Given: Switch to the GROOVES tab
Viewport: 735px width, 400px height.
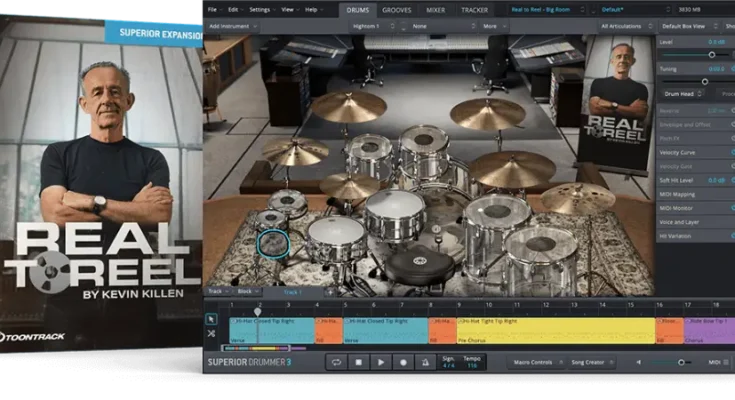Looking at the screenshot, I should tap(395, 9).
